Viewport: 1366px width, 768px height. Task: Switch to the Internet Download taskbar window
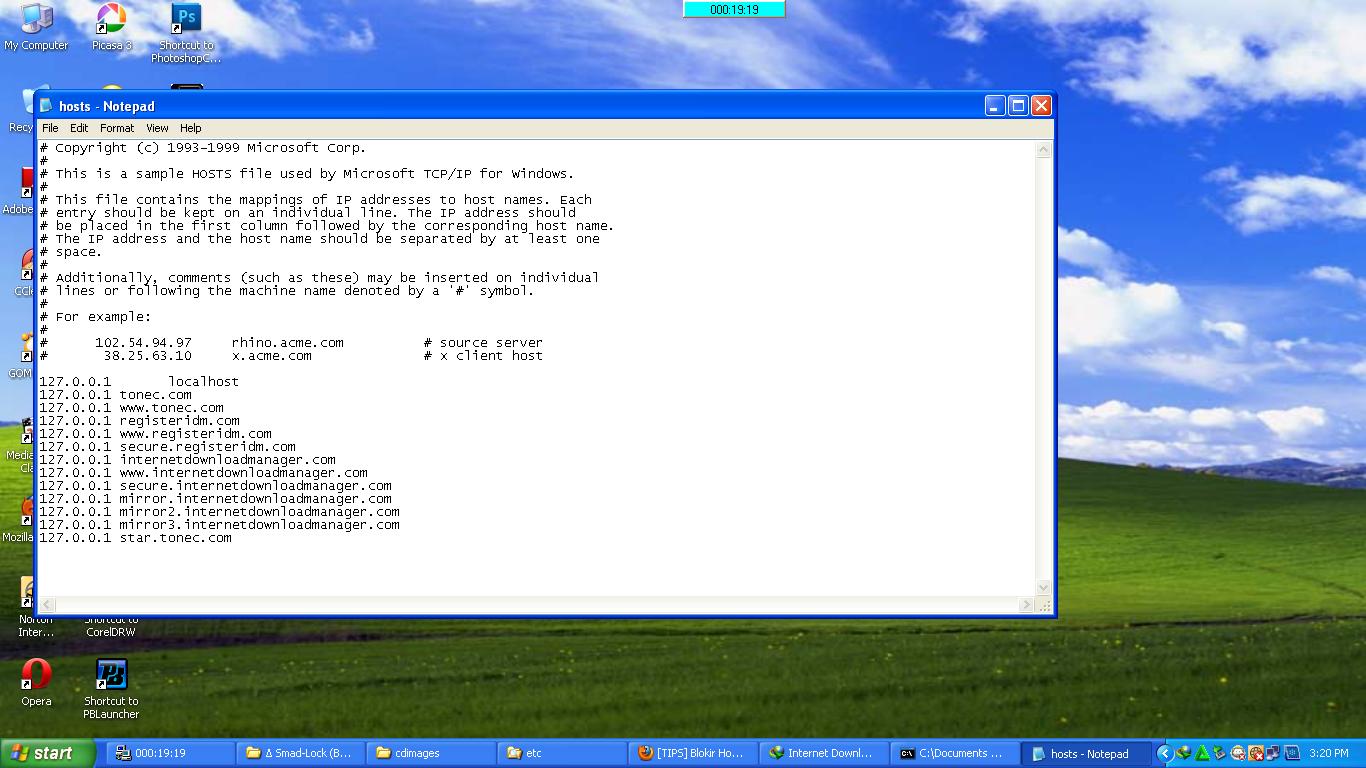(x=822, y=753)
